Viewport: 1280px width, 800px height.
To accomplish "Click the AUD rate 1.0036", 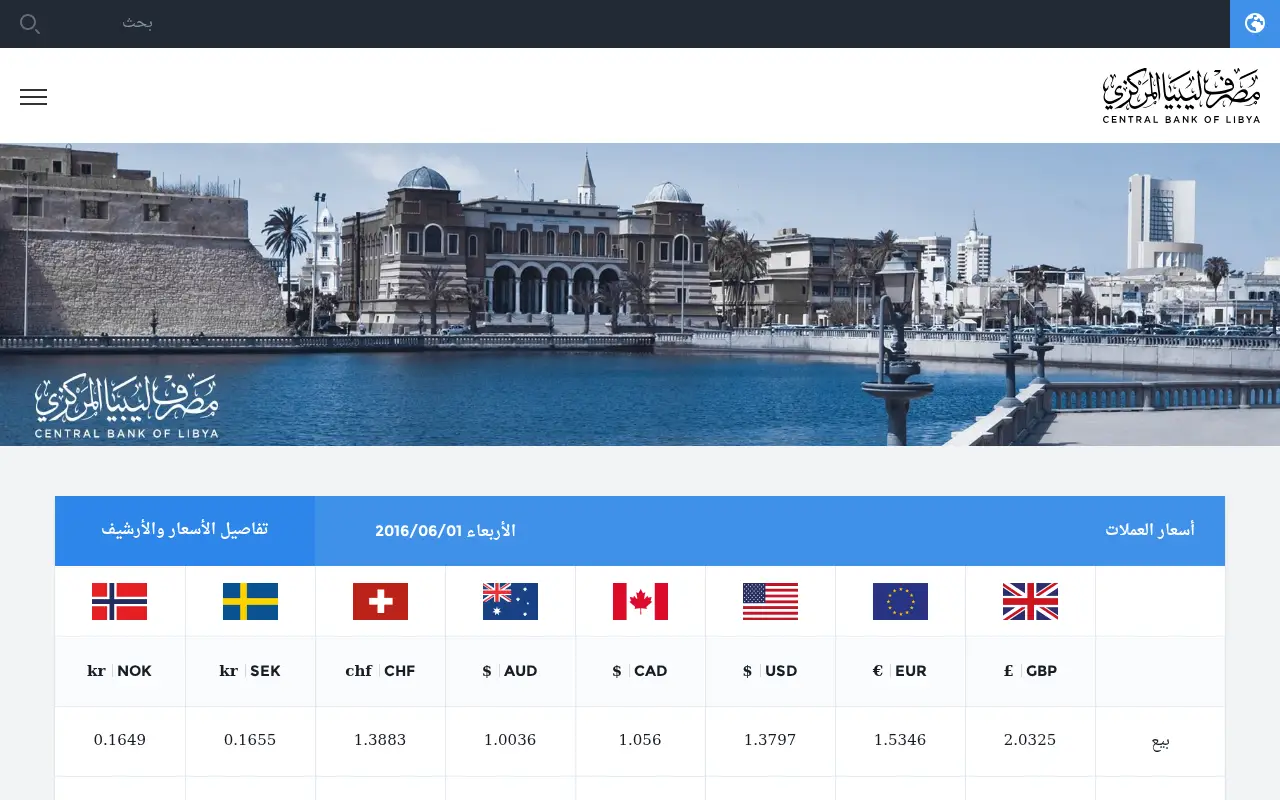I will click(x=510, y=740).
